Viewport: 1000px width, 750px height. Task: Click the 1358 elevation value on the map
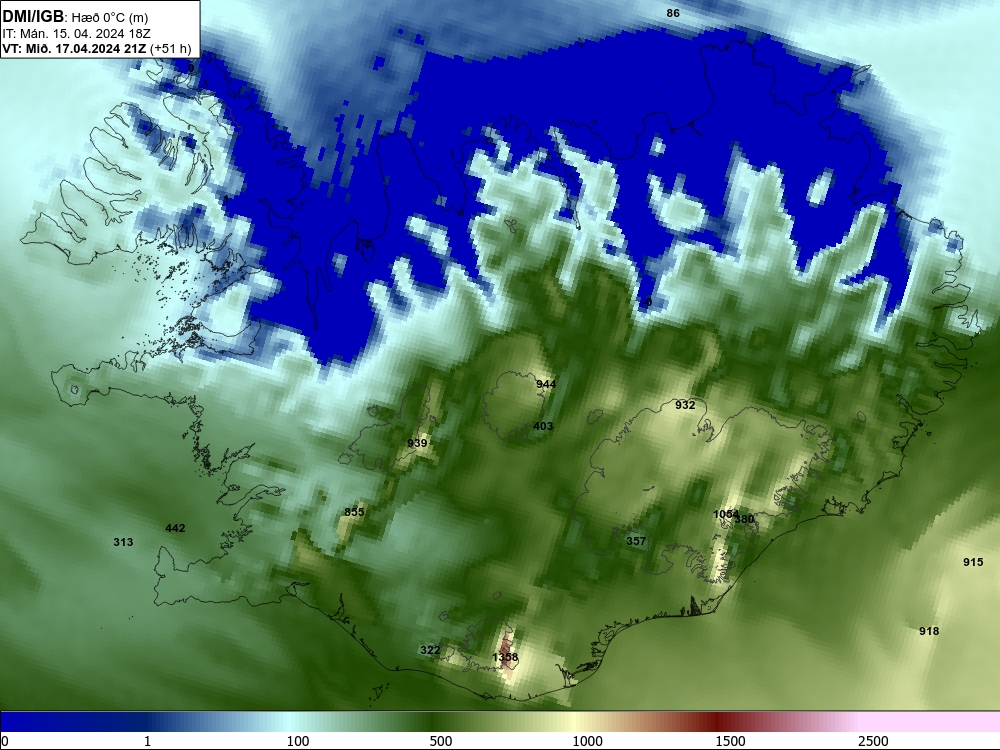(x=505, y=657)
